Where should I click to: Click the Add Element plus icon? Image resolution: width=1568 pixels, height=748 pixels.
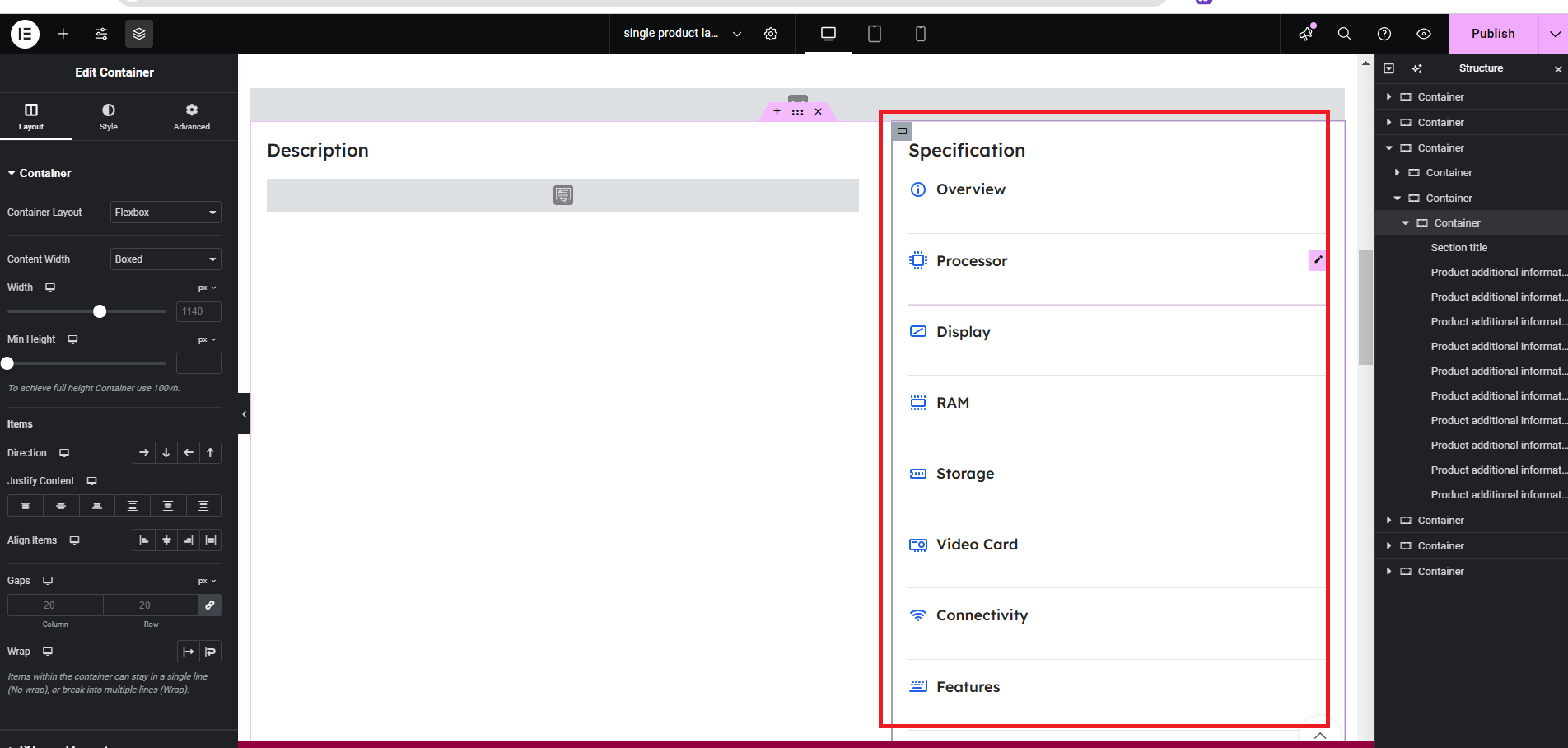63,34
